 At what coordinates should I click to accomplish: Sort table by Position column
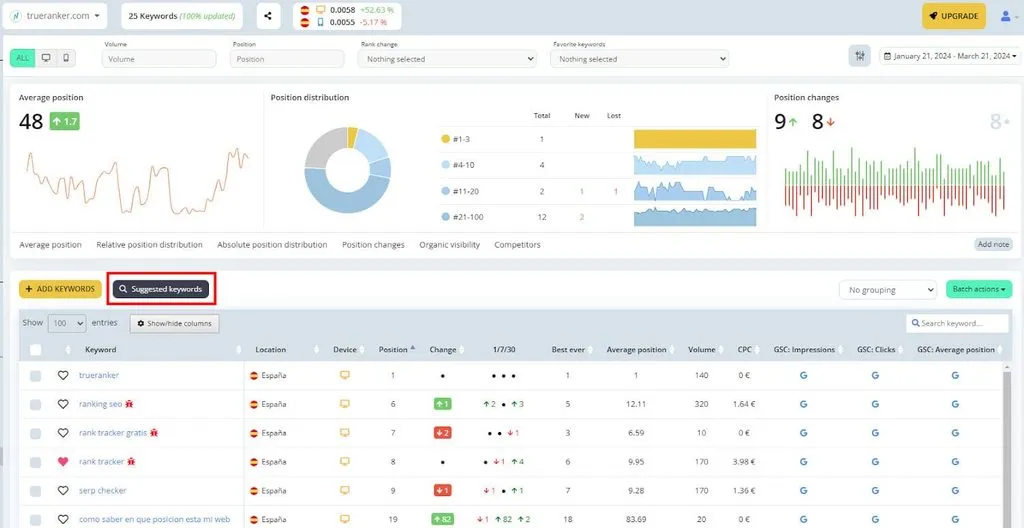(x=396, y=350)
